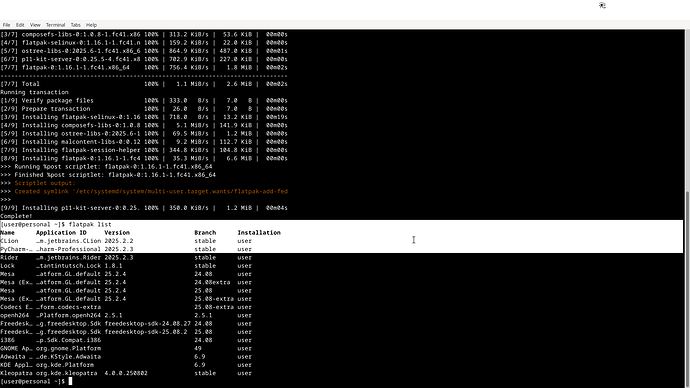Click the 'CLion' name entry

(x=9, y=241)
